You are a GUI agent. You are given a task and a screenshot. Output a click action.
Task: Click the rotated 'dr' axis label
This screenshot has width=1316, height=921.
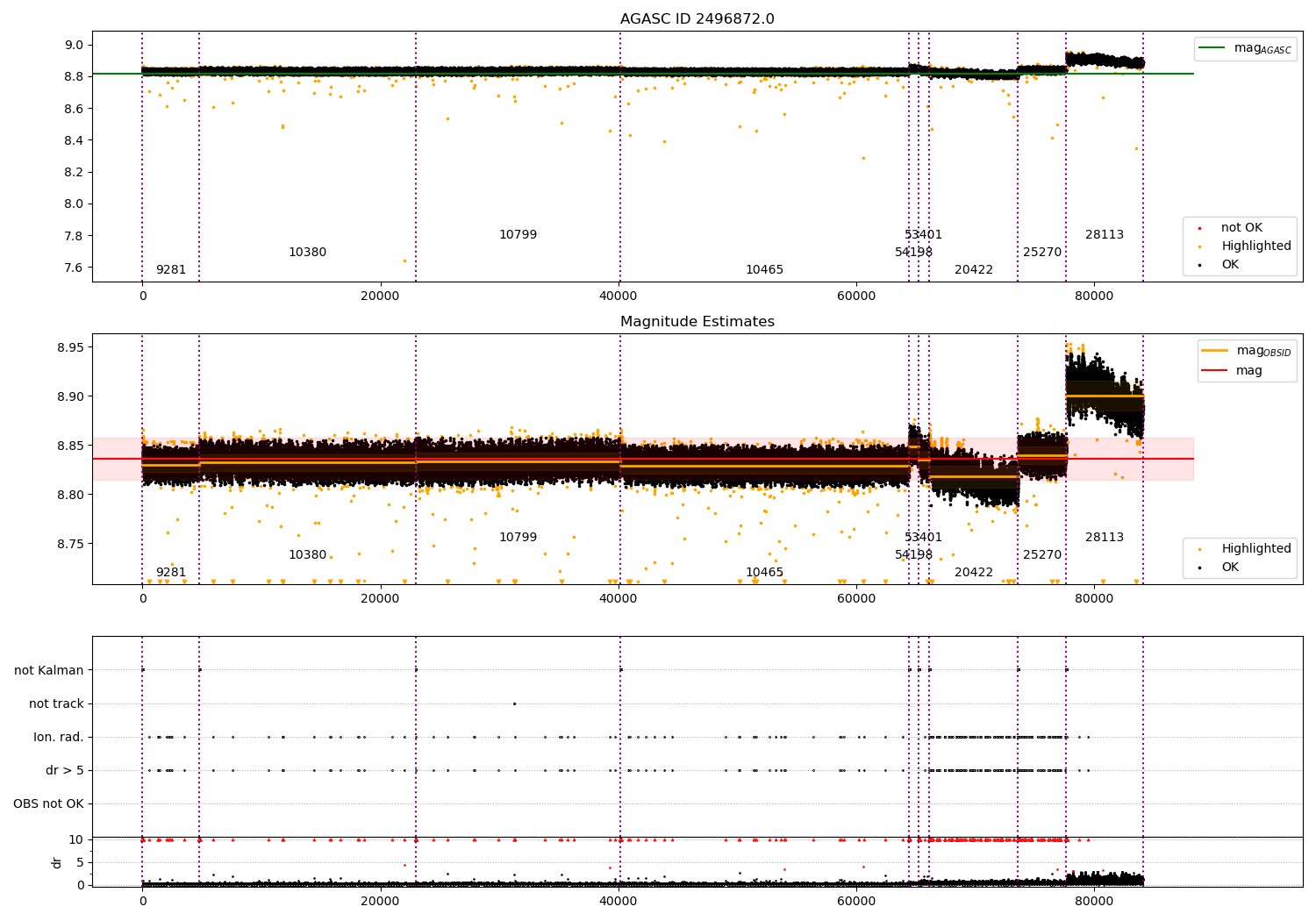[x=57, y=862]
